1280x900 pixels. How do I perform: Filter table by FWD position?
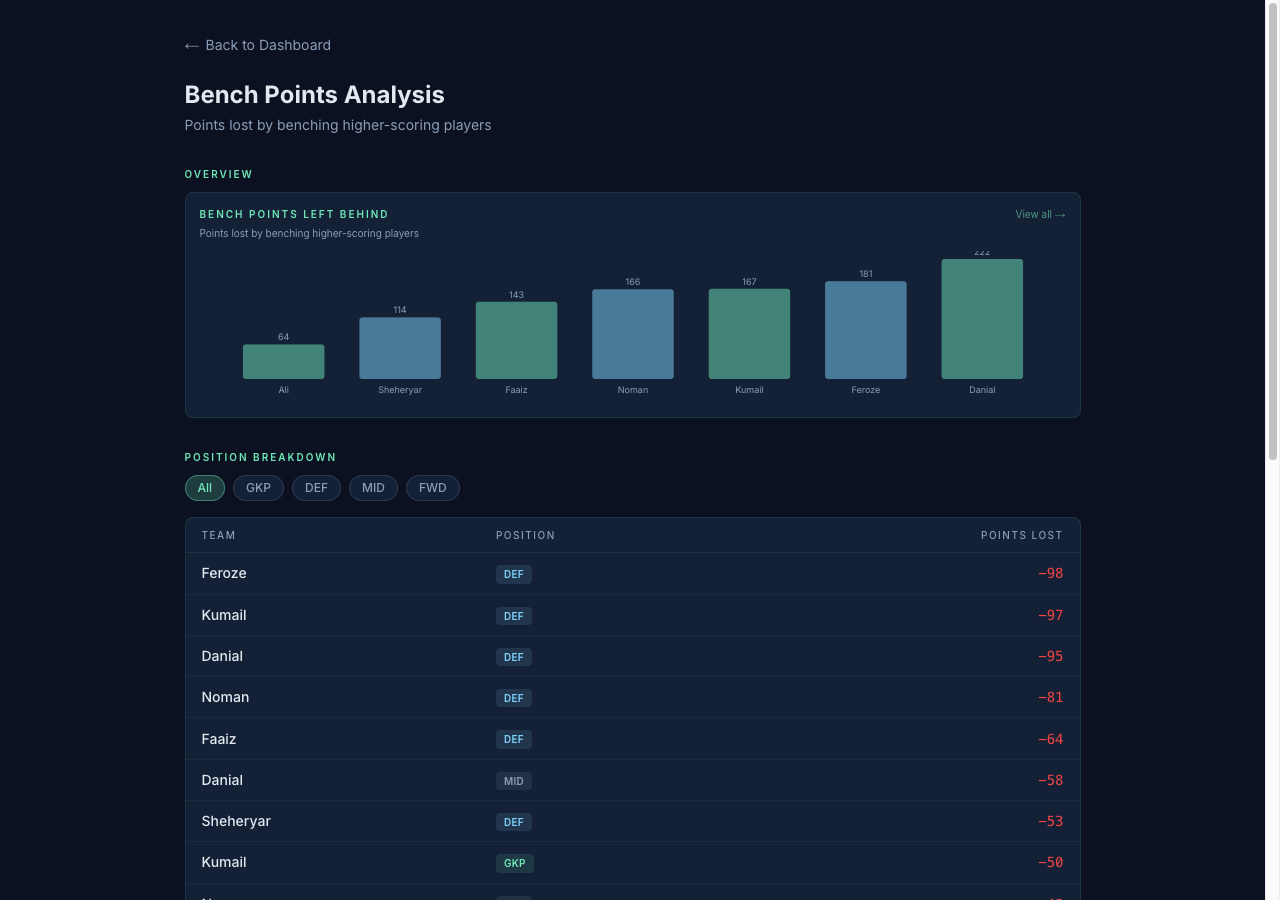click(x=432, y=488)
